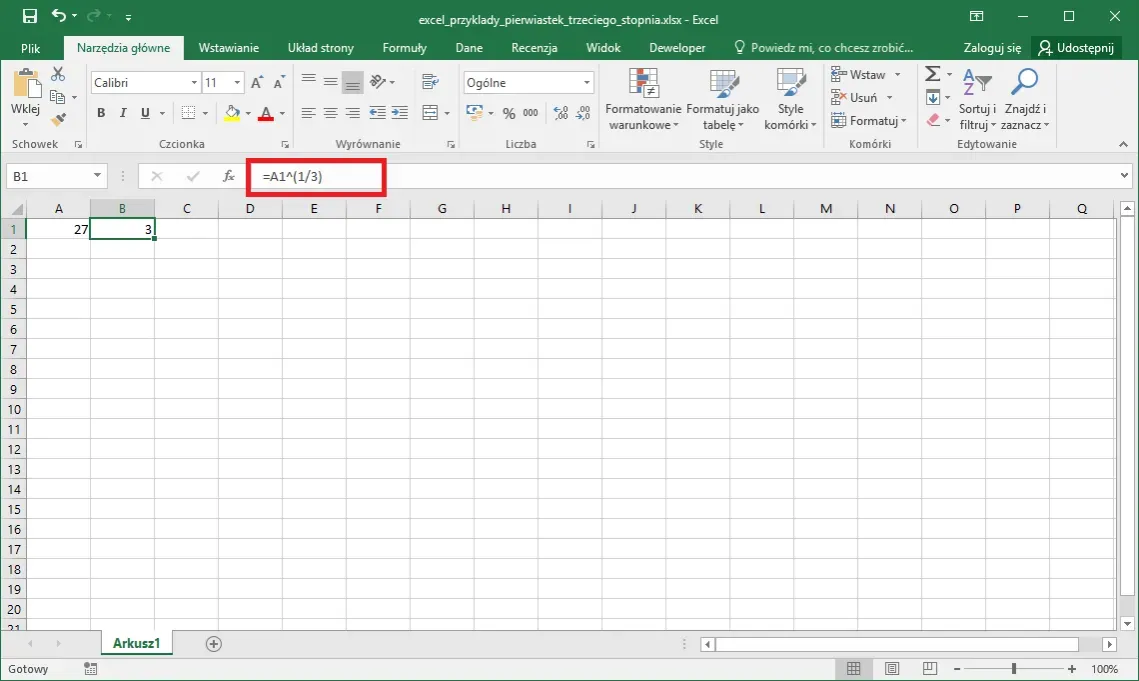
Task: Open the Calibri font name dropdown
Action: click(x=194, y=83)
